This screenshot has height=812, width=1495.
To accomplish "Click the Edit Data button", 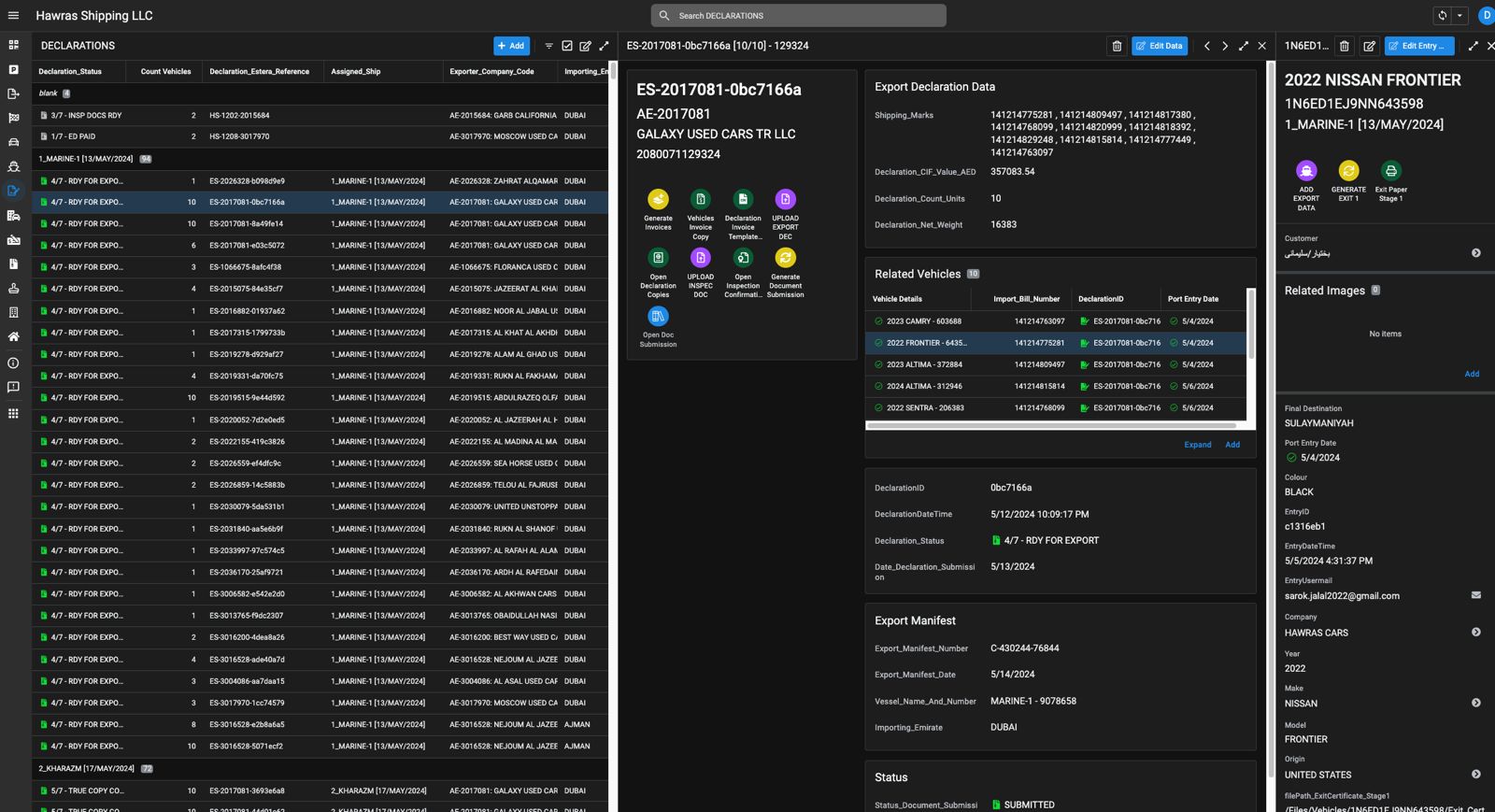I will coord(1160,46).
